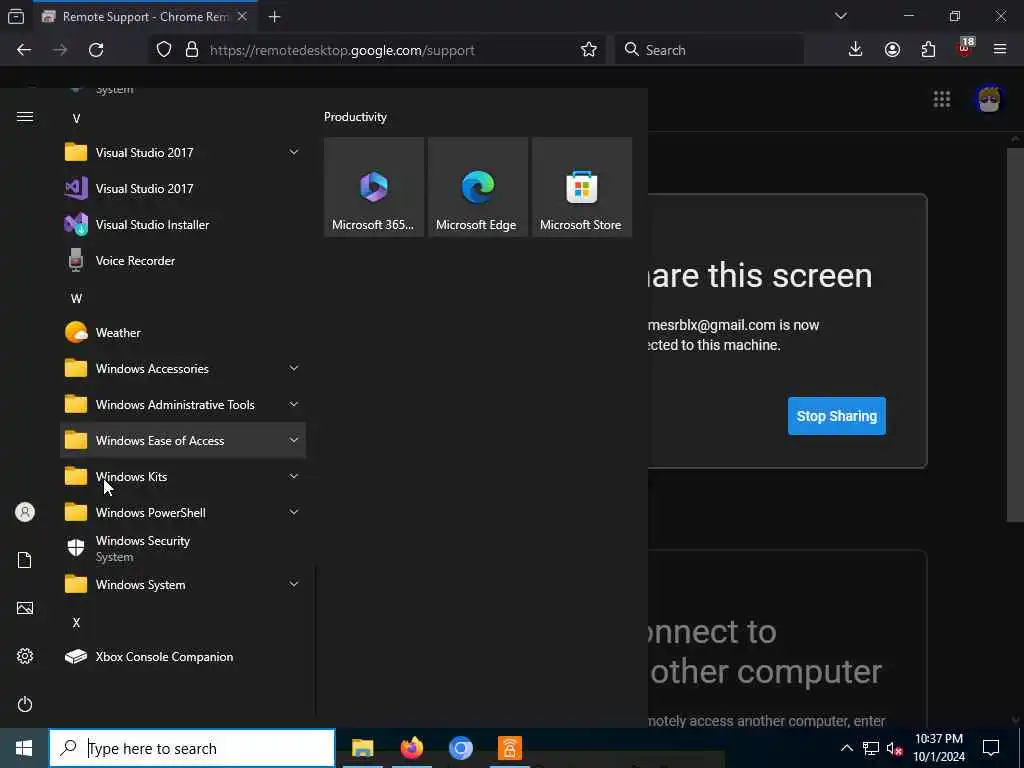Viewport: 1024px width, 768px height.
Task: Reload the current page
Action: pos(96,50)
